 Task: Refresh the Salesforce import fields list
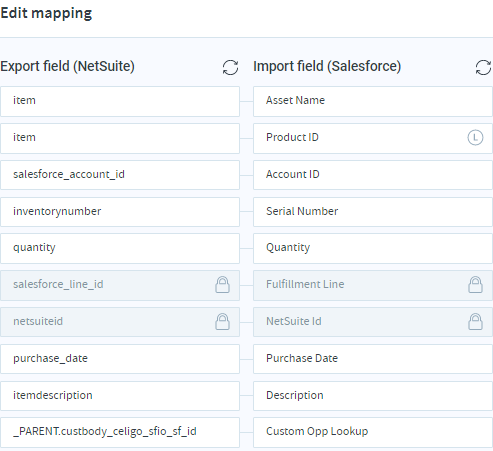point(483,67)
